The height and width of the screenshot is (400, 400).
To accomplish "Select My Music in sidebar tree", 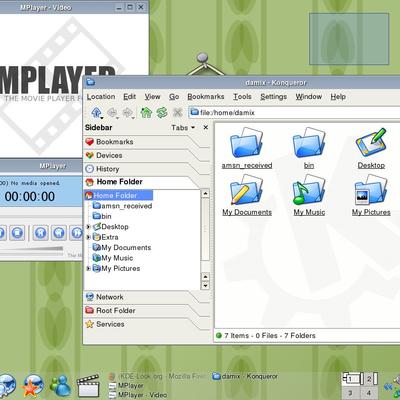I will [x=113, y=258].
